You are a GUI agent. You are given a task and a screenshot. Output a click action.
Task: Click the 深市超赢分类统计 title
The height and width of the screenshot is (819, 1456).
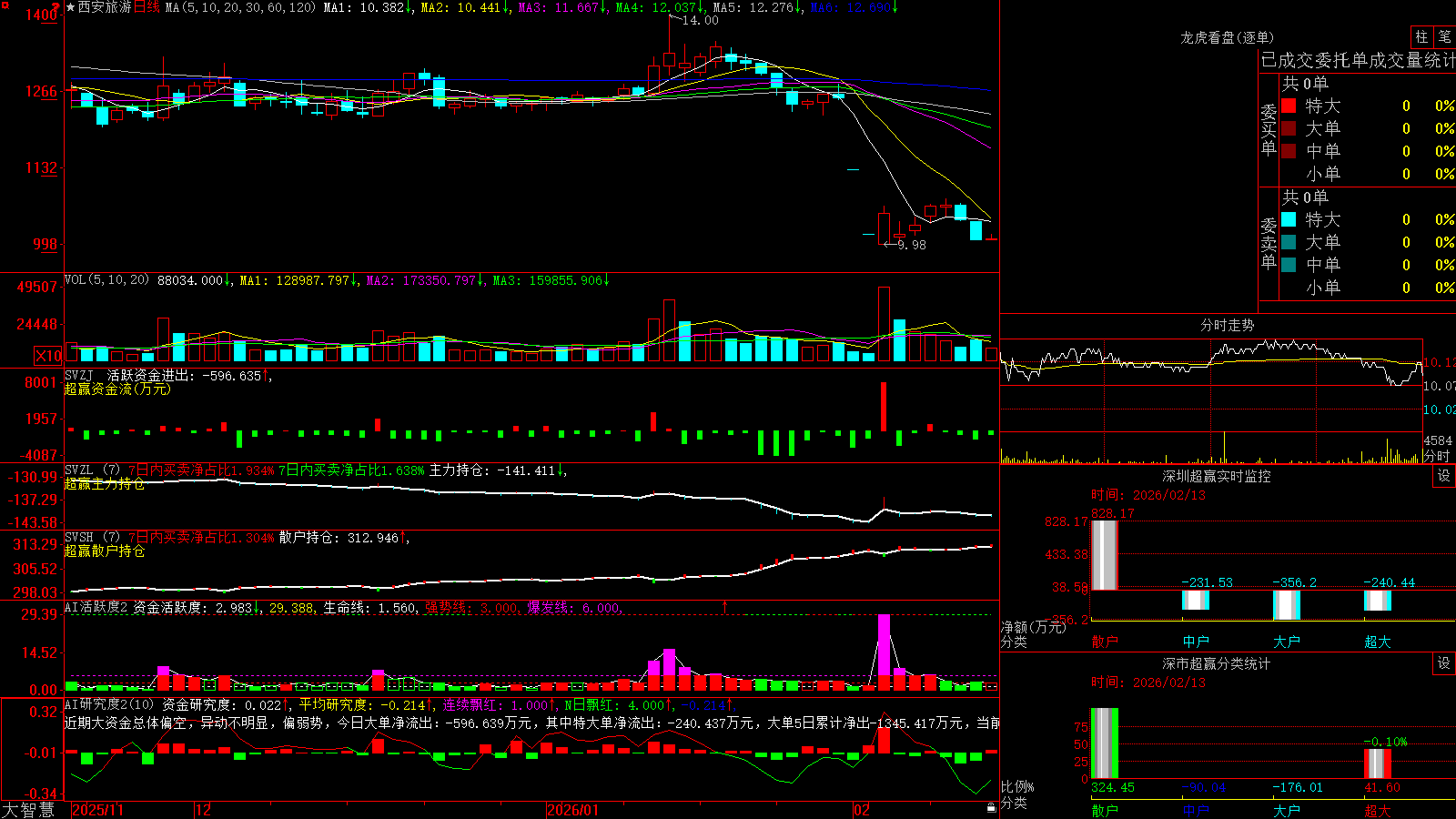[1217, 663]
